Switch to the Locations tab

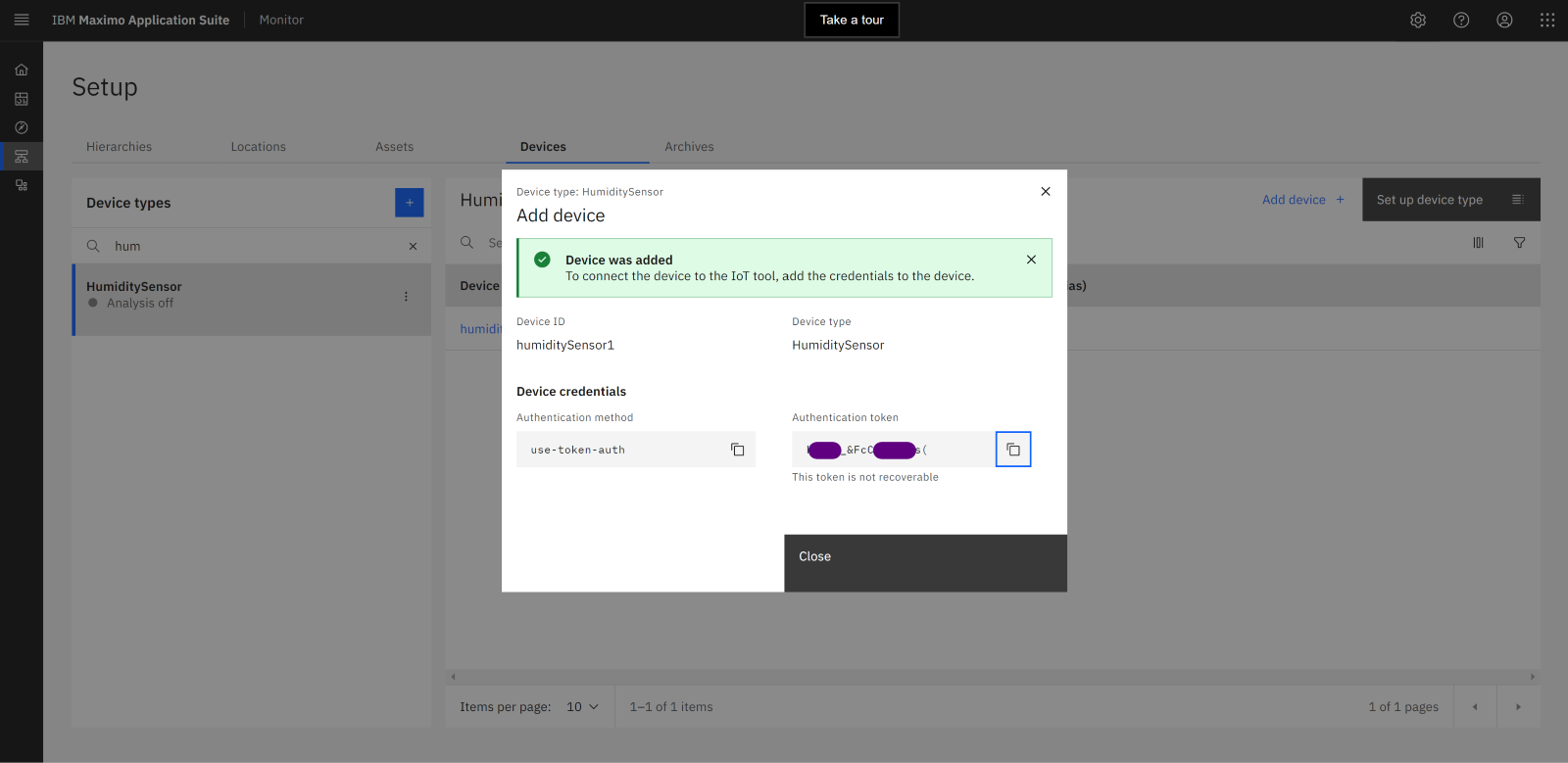click(258, 147)
